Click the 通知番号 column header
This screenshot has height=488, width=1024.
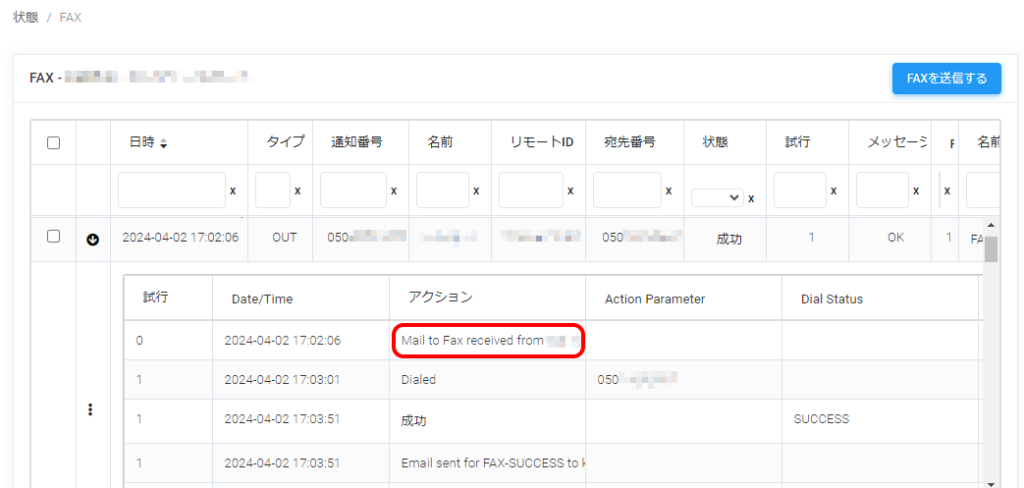tap(356, 143)
